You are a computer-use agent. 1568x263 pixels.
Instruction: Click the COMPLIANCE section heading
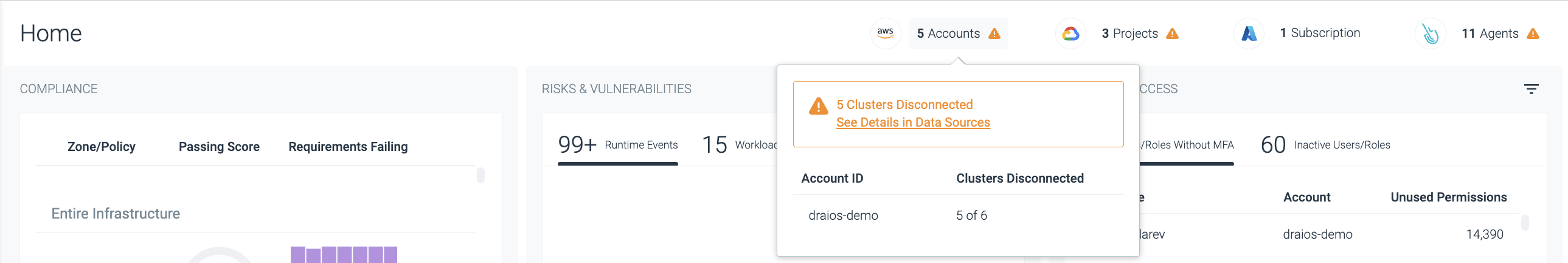tap(58, 89)
